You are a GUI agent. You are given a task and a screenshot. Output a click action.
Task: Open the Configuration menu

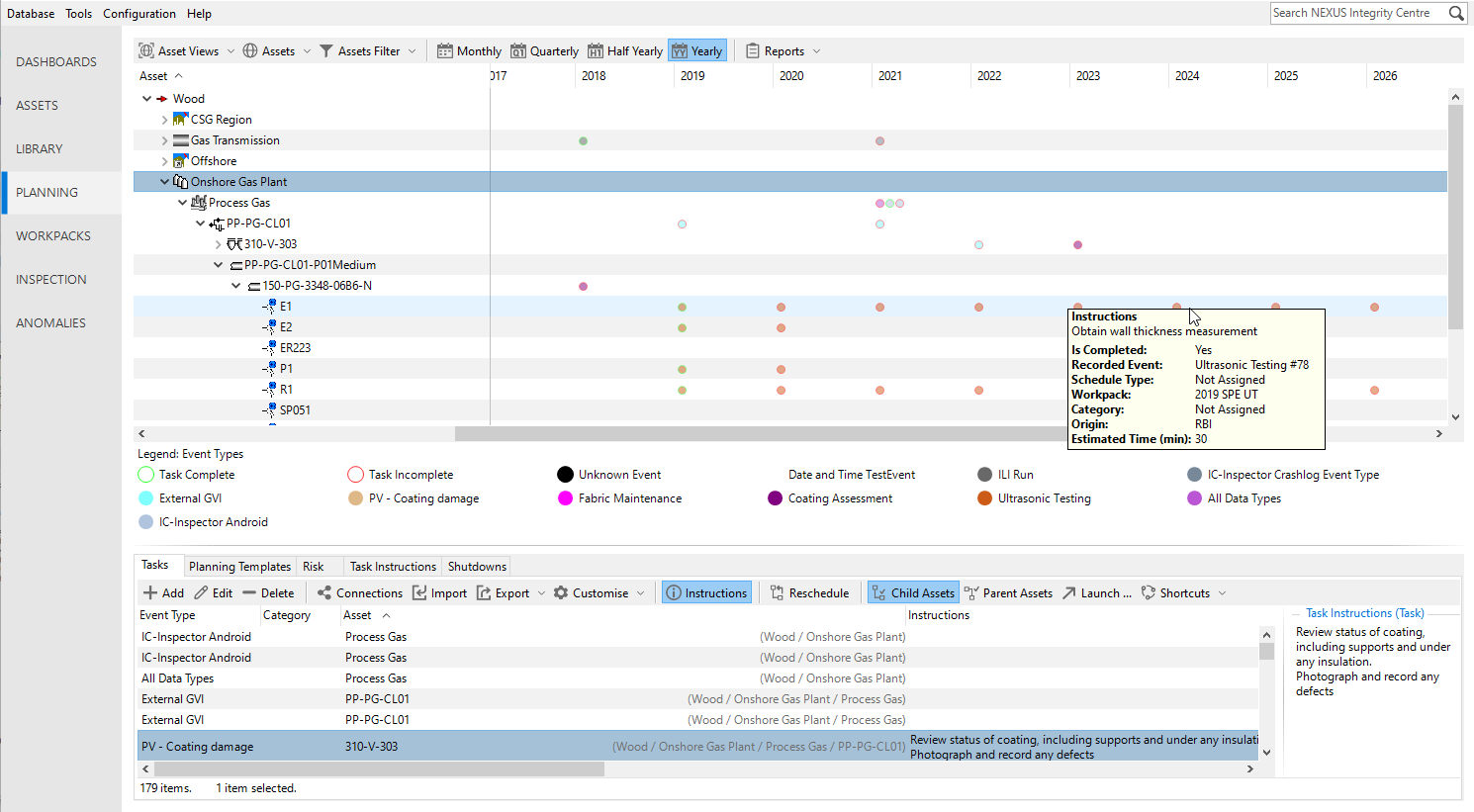[x=139, y=13]
